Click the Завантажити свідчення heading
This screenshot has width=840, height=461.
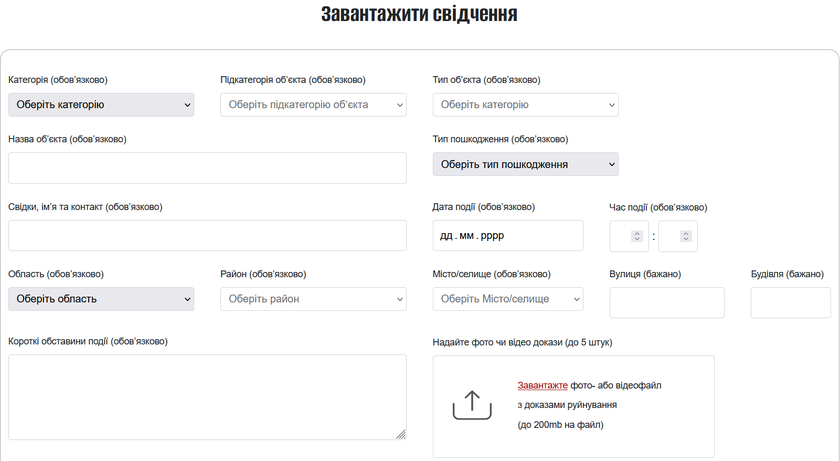coord(419,14)
